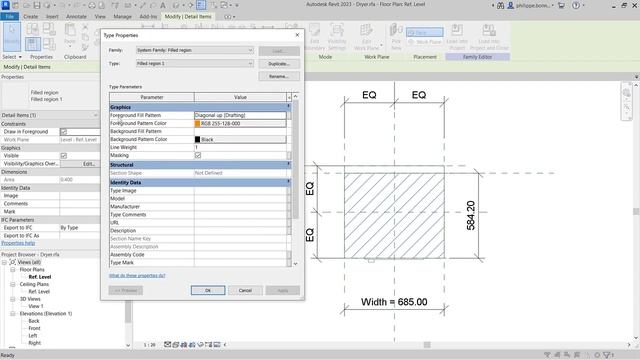
Task: Open the Family dropdown in Type Properties
Action: click(x=195, y=50)
